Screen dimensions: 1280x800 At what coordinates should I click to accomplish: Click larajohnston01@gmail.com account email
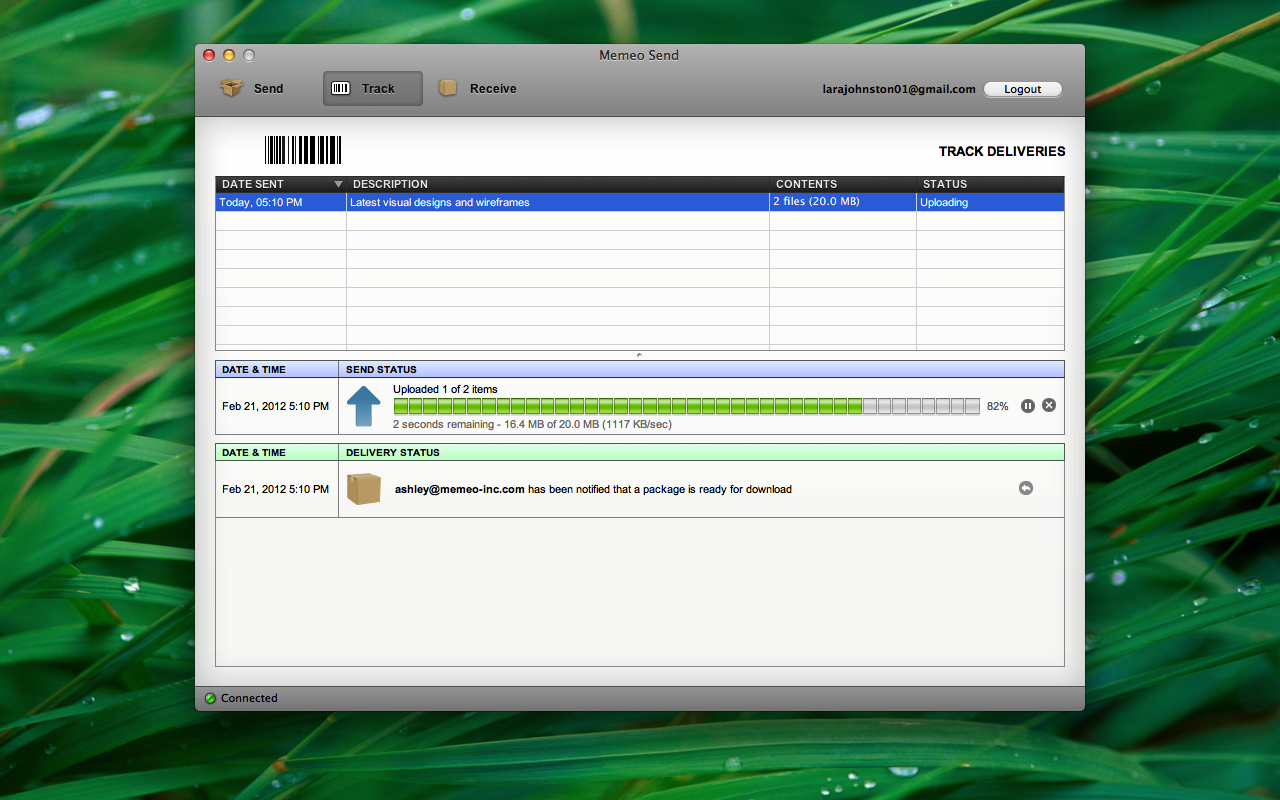(899, 89)
